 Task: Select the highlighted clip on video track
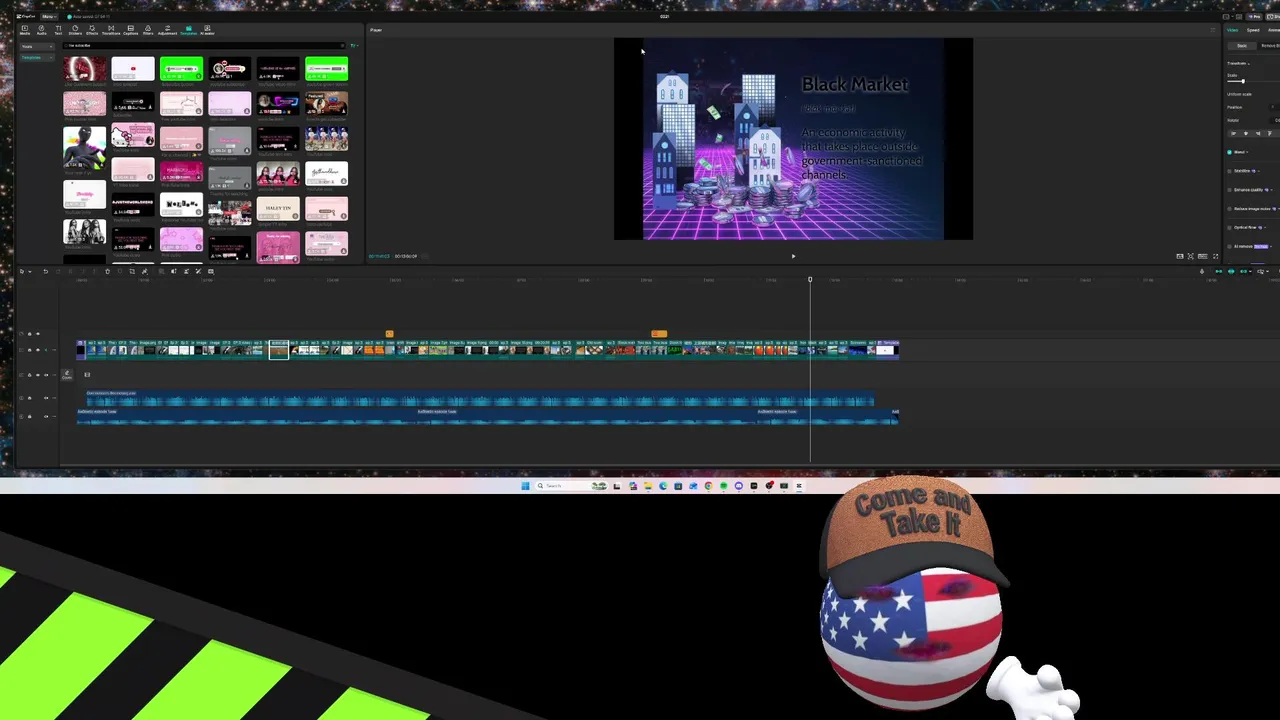pyautogui.click(x=279, y=350)
